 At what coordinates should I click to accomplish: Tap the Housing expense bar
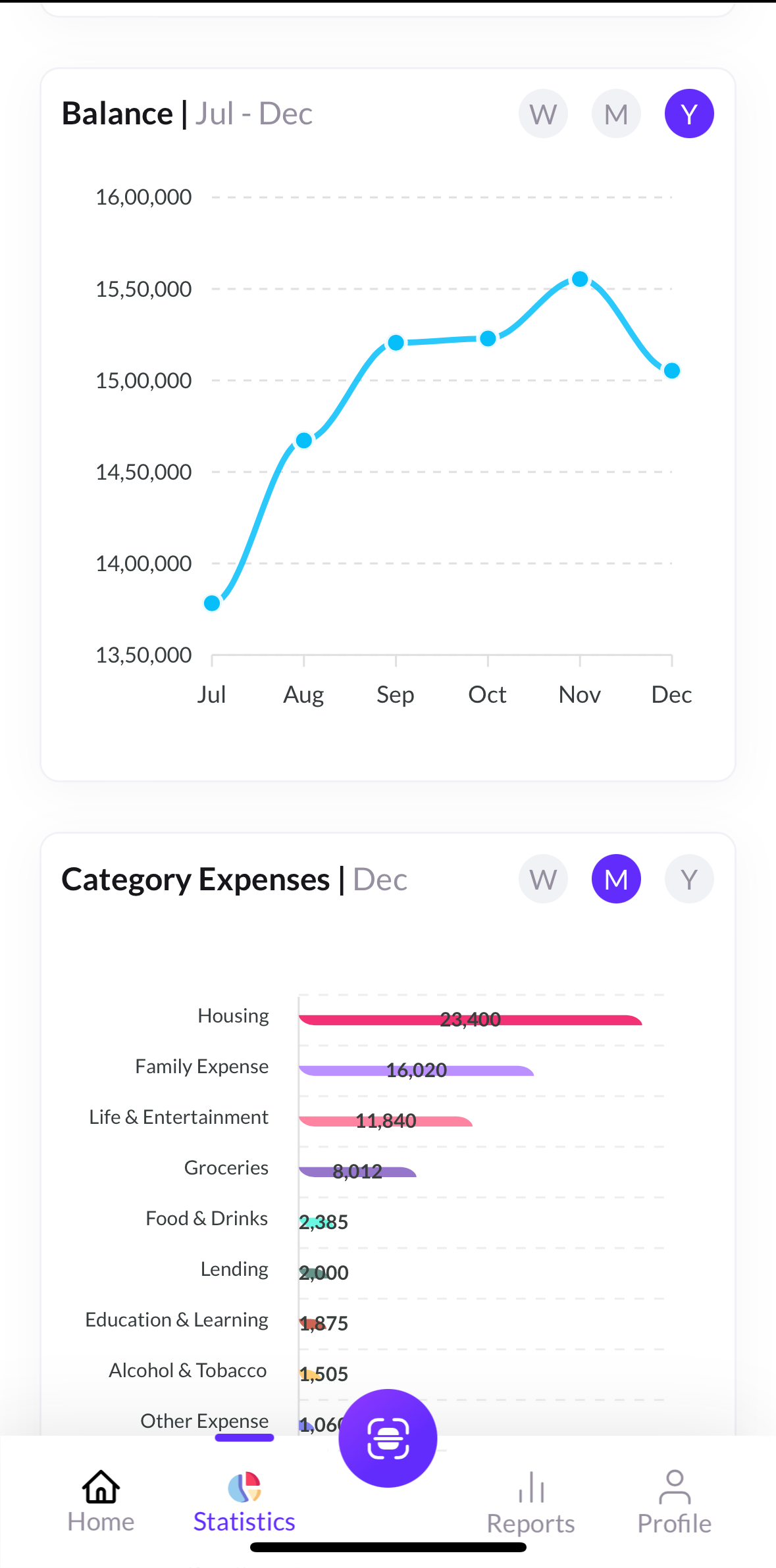[470, 1021]
